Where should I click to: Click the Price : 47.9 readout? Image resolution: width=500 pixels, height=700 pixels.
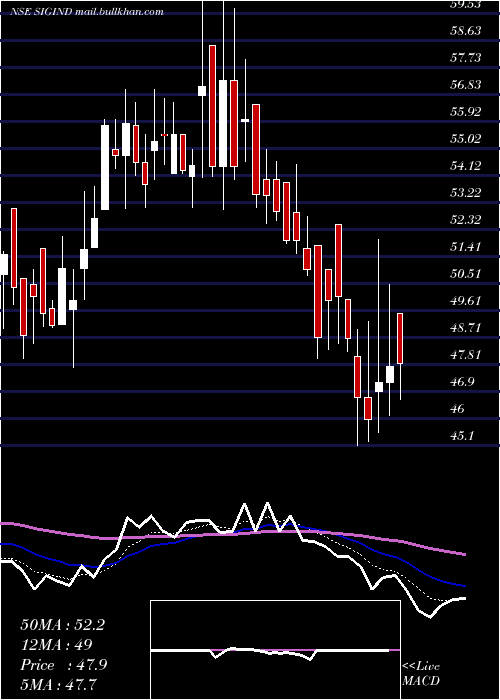(x=63, y=665)
